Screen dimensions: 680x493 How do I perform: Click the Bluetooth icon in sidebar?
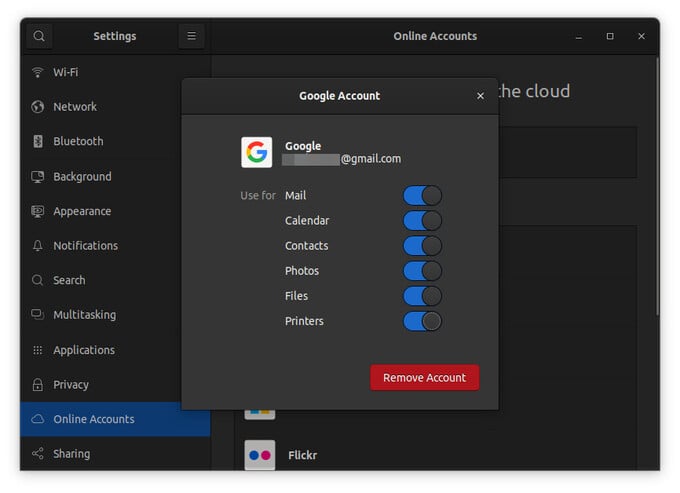coord(38,141)
